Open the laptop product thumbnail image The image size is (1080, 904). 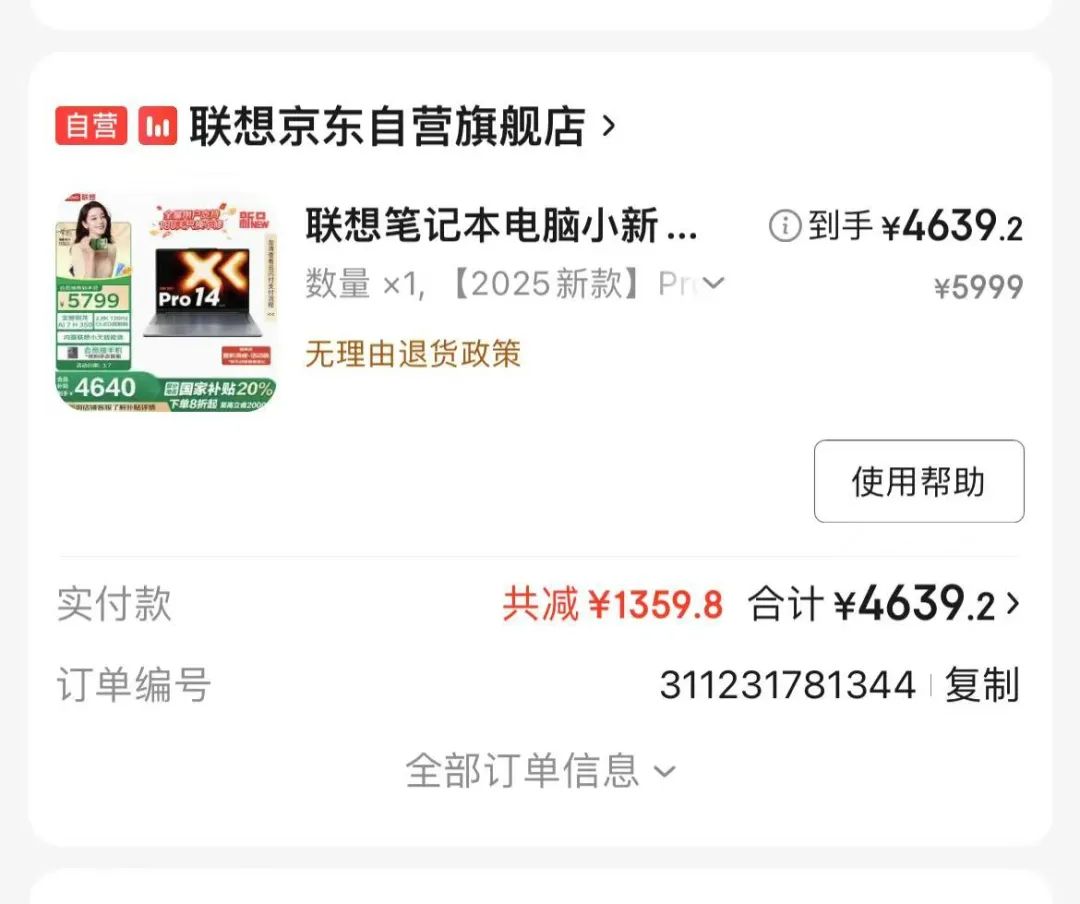[166, 302]
